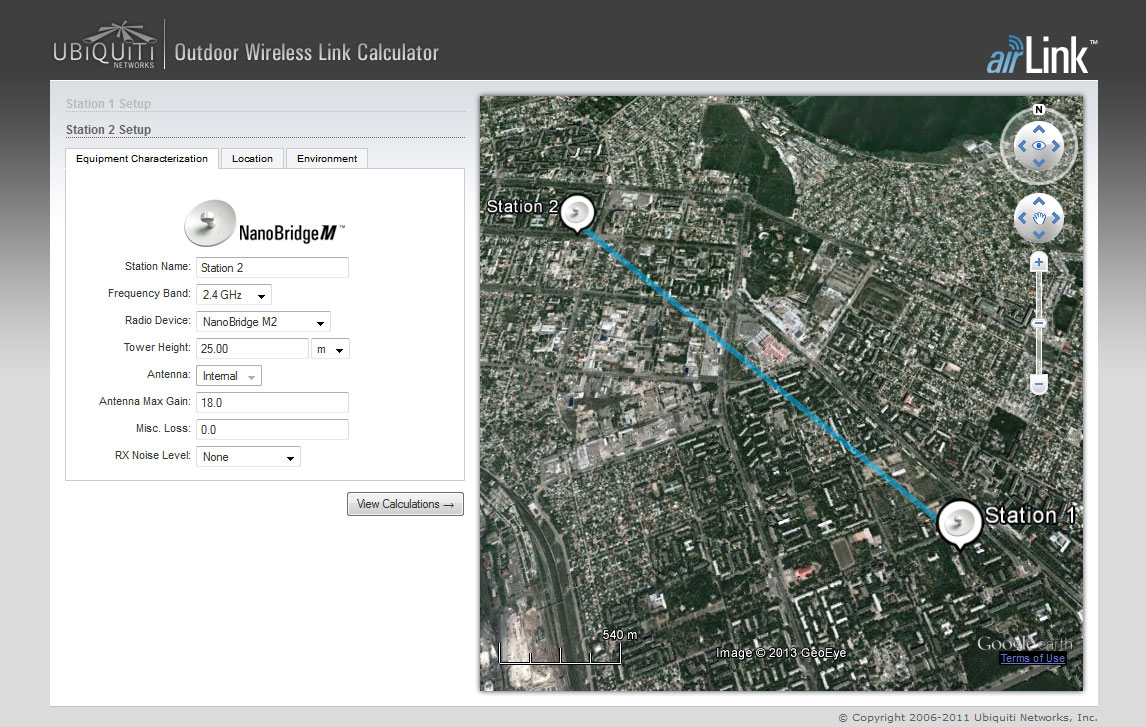This screenshot has width=1146, height=727.
Task: Click the Station 1 map marker
Action: click(x=960, y=521)
